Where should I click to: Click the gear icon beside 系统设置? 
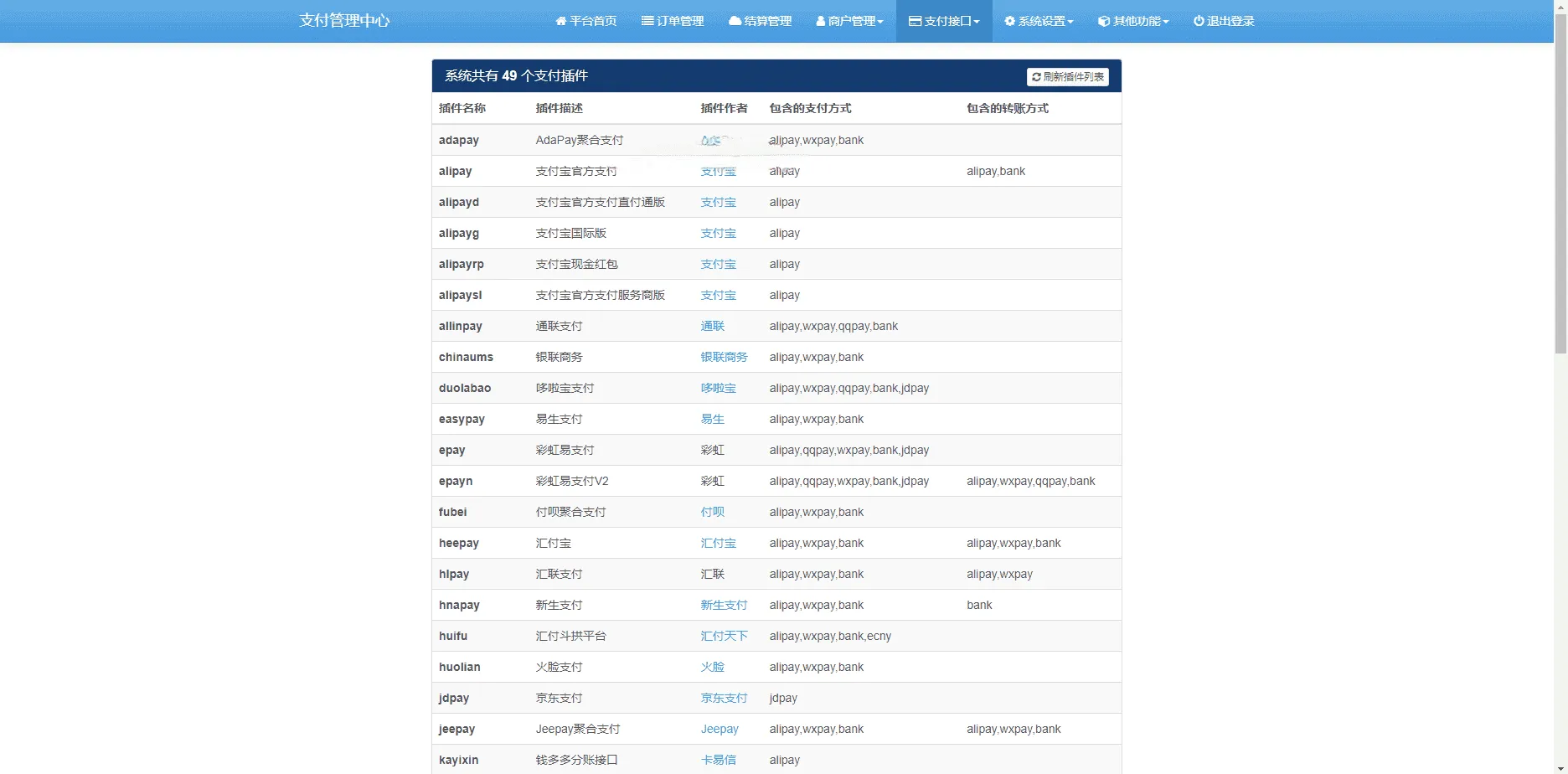pos(1010,21)
